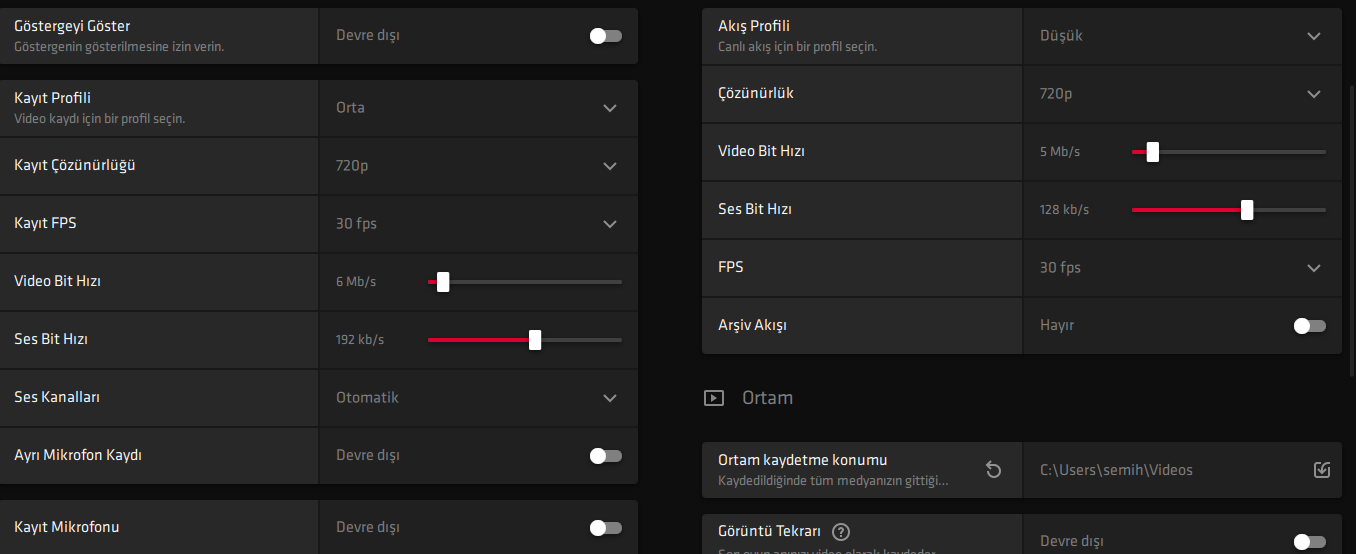The image size is (1356, 554).
Task: Open folder picker for C:\Users\semih\Videos
Action: [1321, 470]
